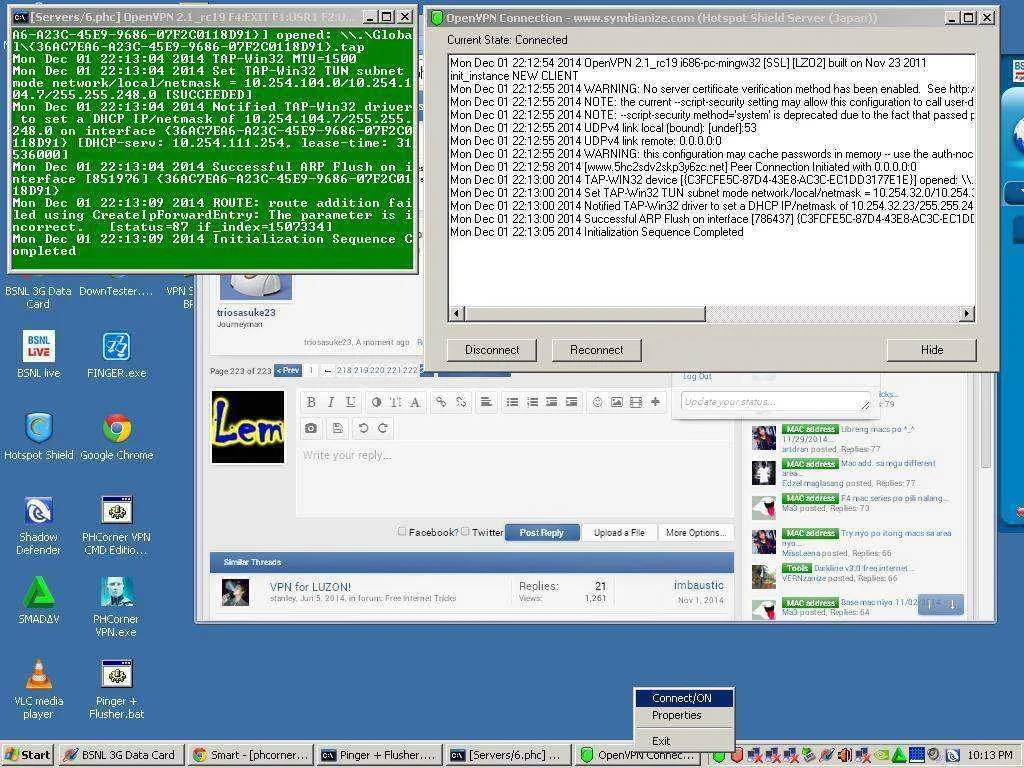Select PHCorner VPN.exe desktop icon
Screen dimensions: 1024x768
[x=116, y=607]
